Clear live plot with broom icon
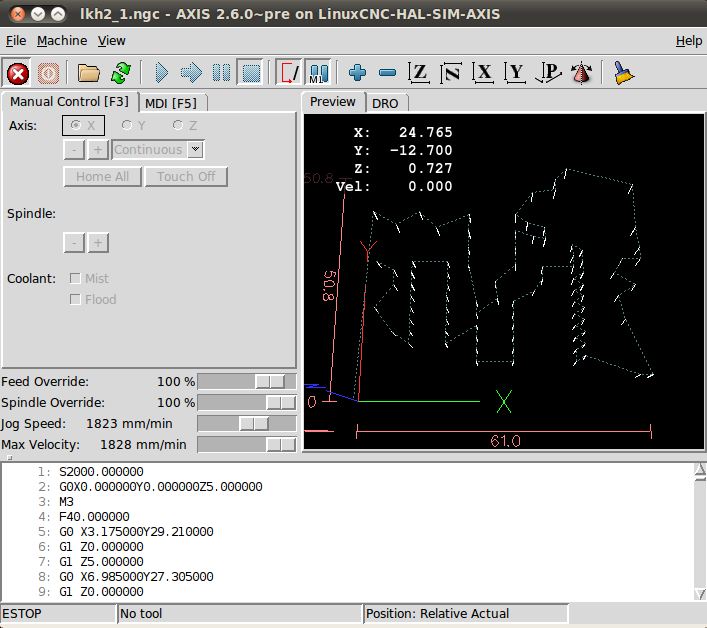The width and height of the screenshot is (707, 628). [x=624, y=73]
